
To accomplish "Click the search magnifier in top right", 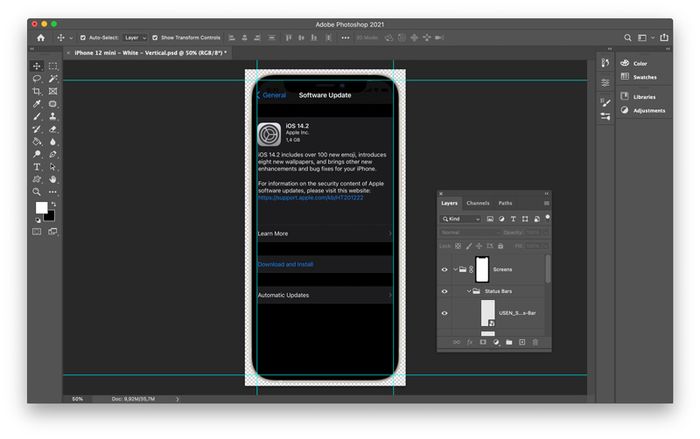I will click(628, 38).
